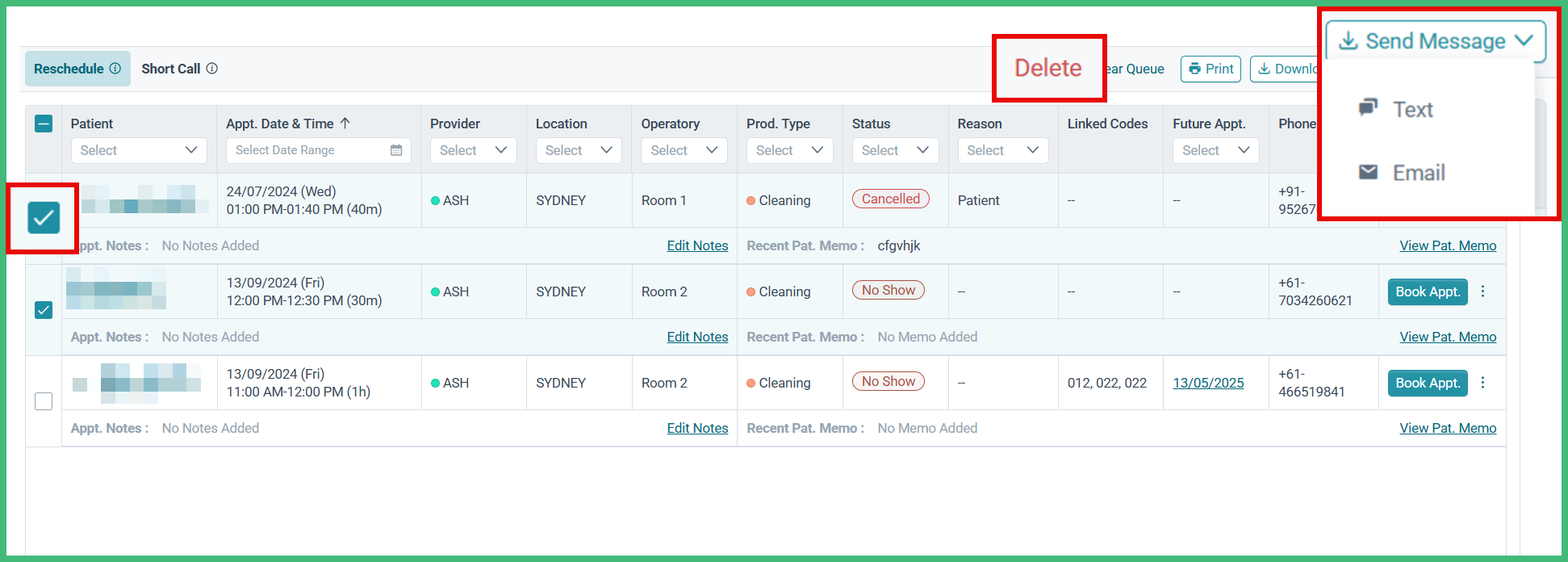
Task: Open the three-dot menu for the 11:00 AM appointment
Action: pos(1483,383)
